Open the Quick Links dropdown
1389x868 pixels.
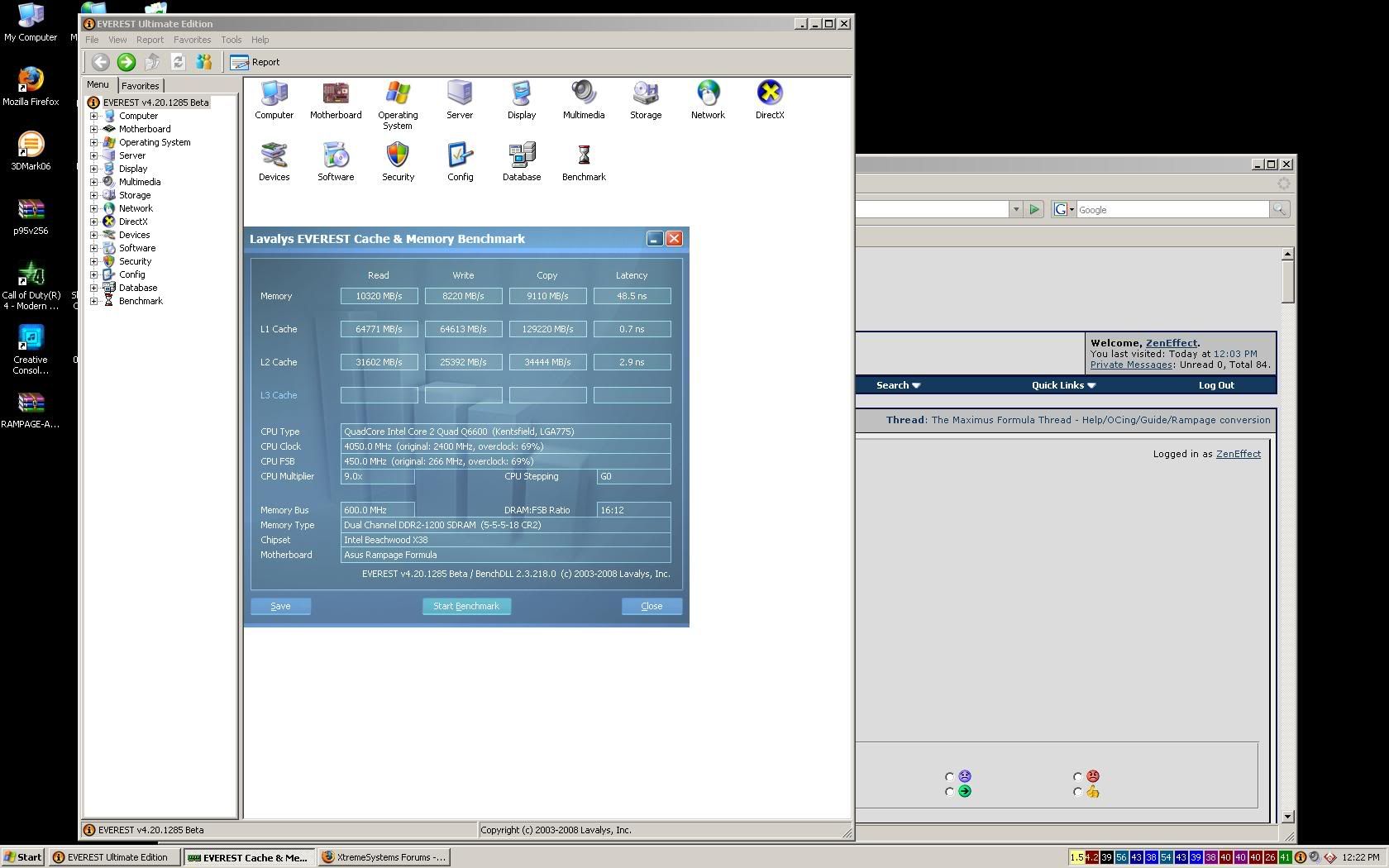(x=1063, y=385)
